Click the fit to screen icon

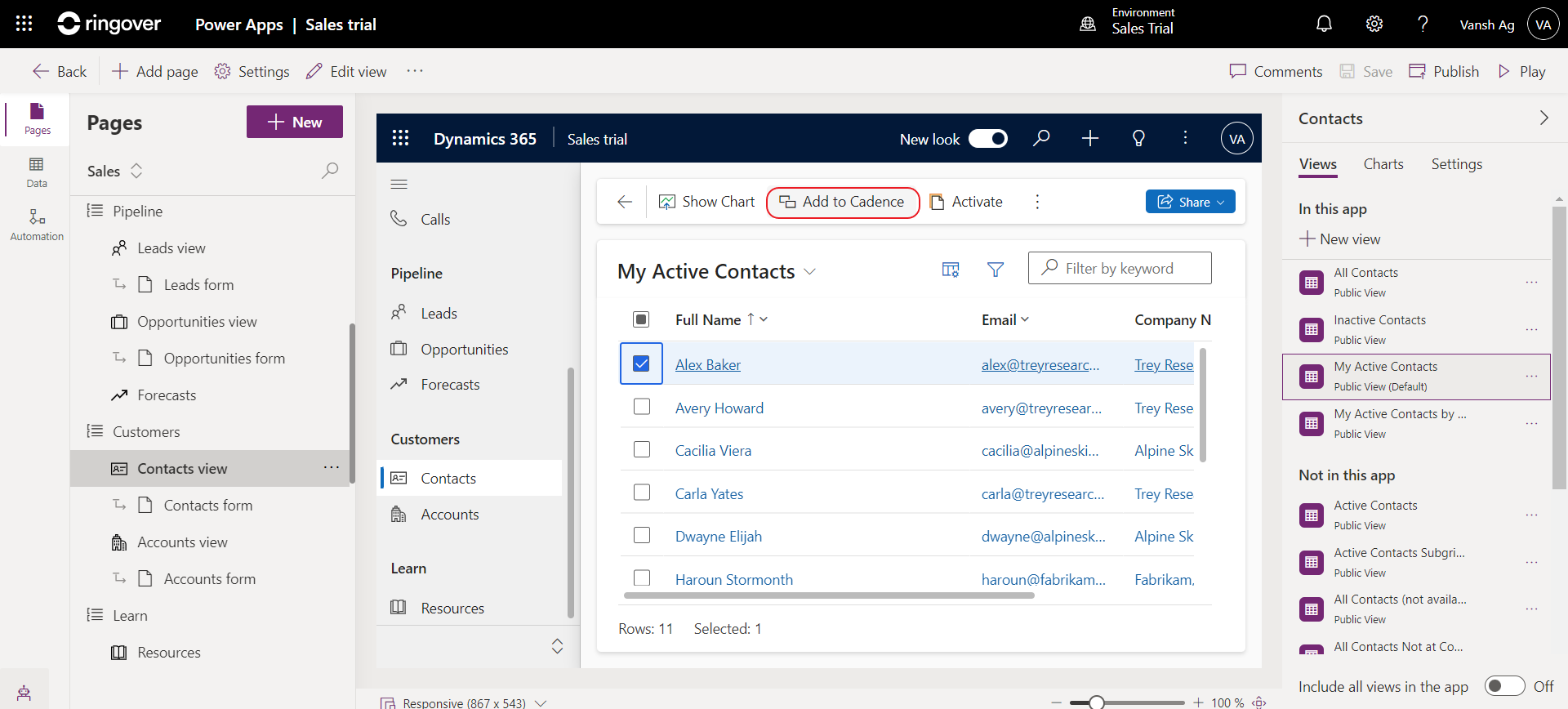coord(1259,702)
